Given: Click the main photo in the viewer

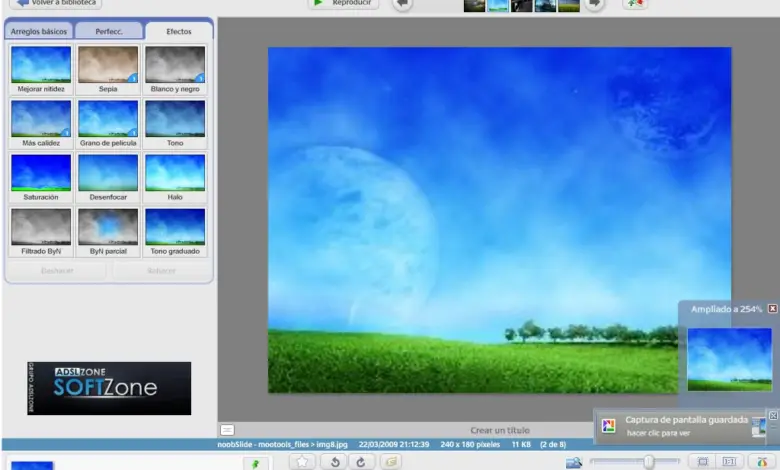Looking at the screenshot, I should coord(499,220).
